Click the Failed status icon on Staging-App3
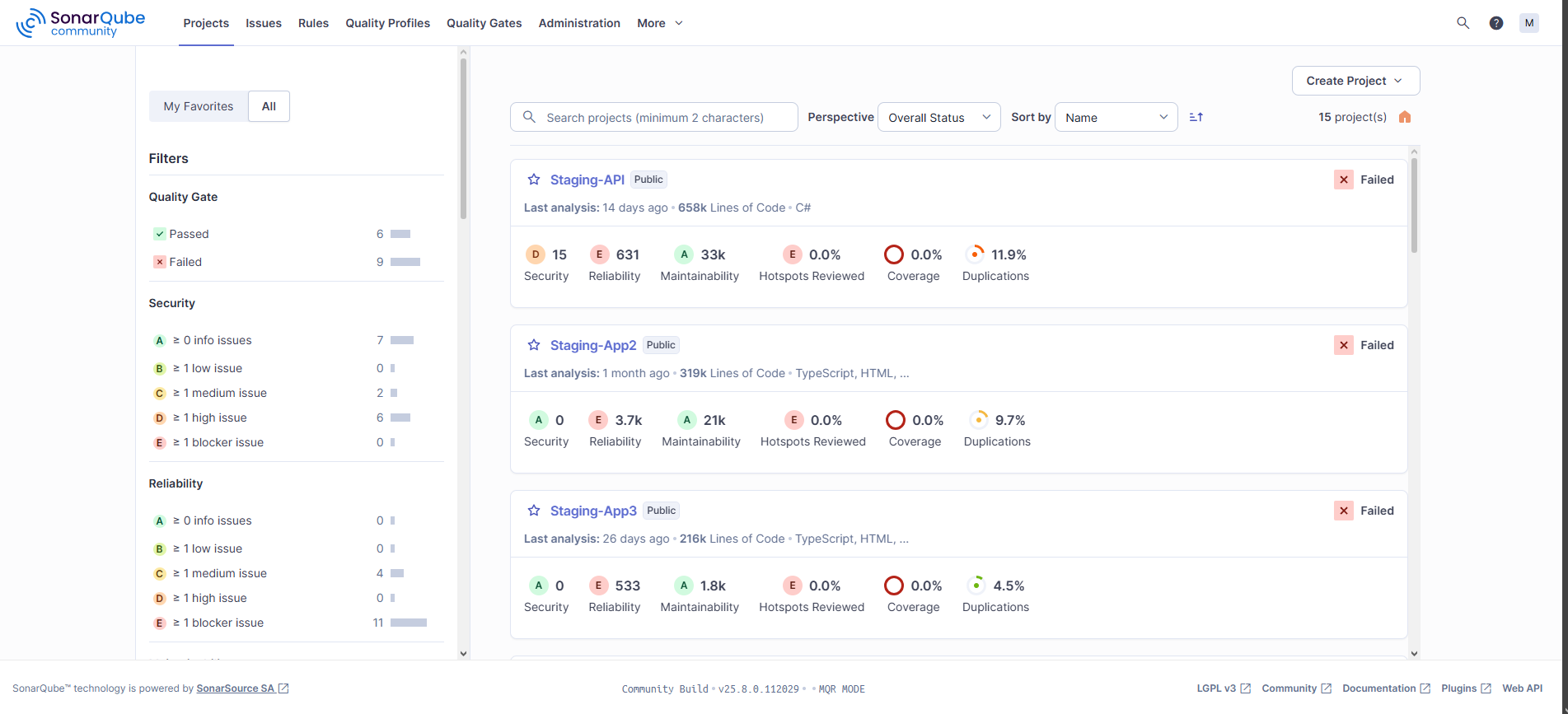 (x=1344, y=511)
